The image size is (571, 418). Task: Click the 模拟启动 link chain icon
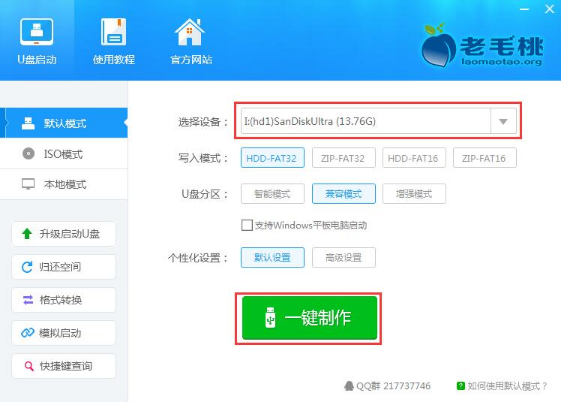(x=28, y=333)
